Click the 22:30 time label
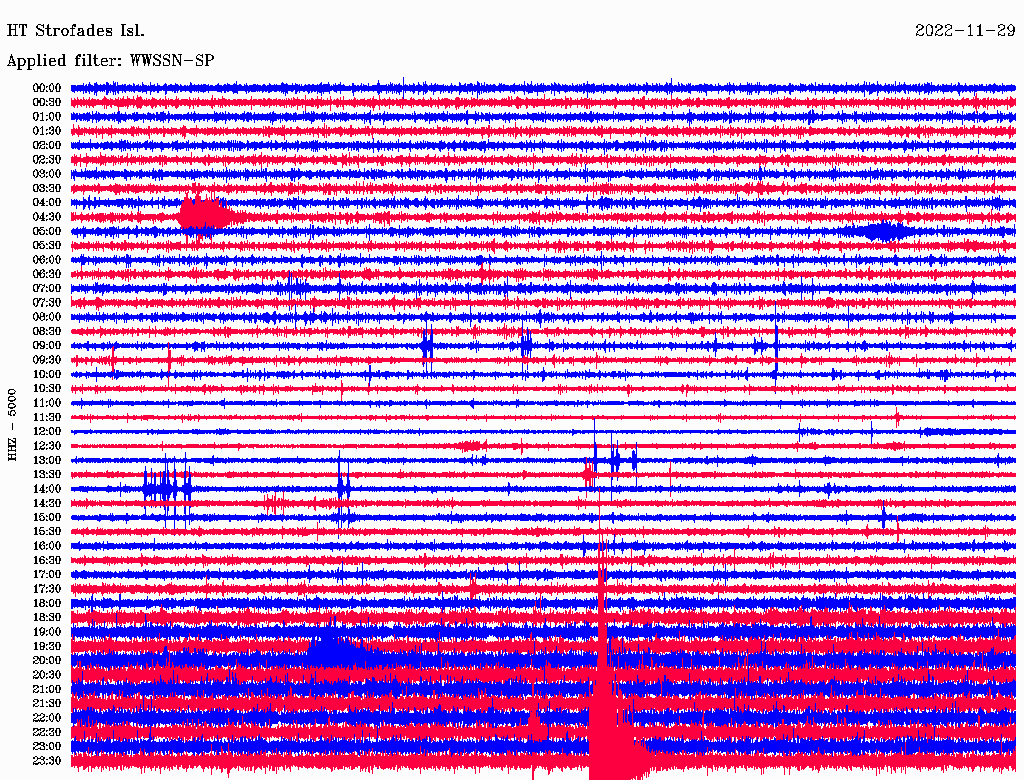Image resolution: width=1024 pixels, height=780 pixels. 47,732
